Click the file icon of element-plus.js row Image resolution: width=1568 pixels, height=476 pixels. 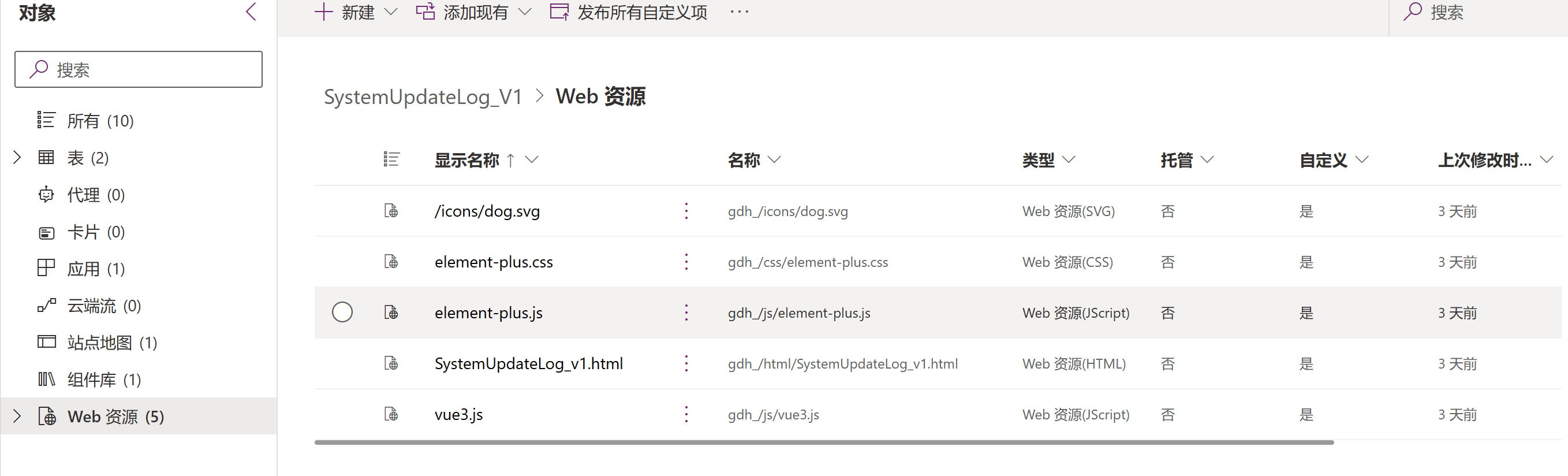pos(391,313)
